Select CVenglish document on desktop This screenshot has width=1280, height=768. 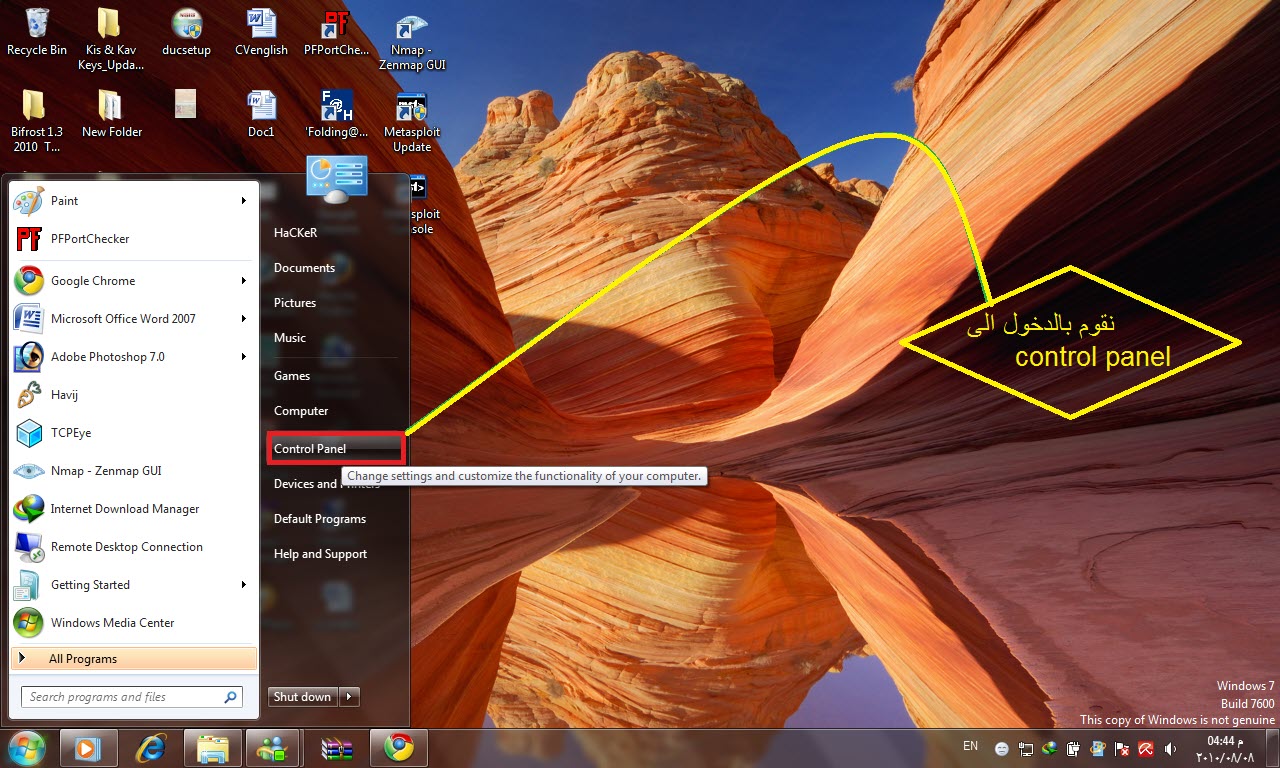(x=261, y=32)
